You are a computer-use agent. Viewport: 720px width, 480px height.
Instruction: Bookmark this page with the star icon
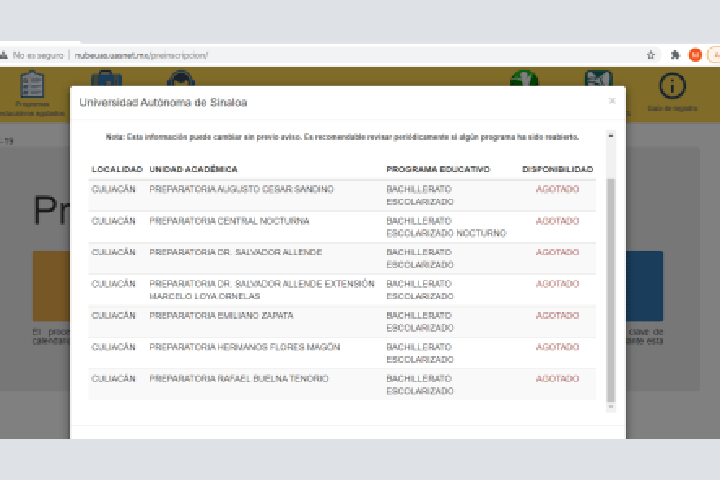[x=651, y=55]
